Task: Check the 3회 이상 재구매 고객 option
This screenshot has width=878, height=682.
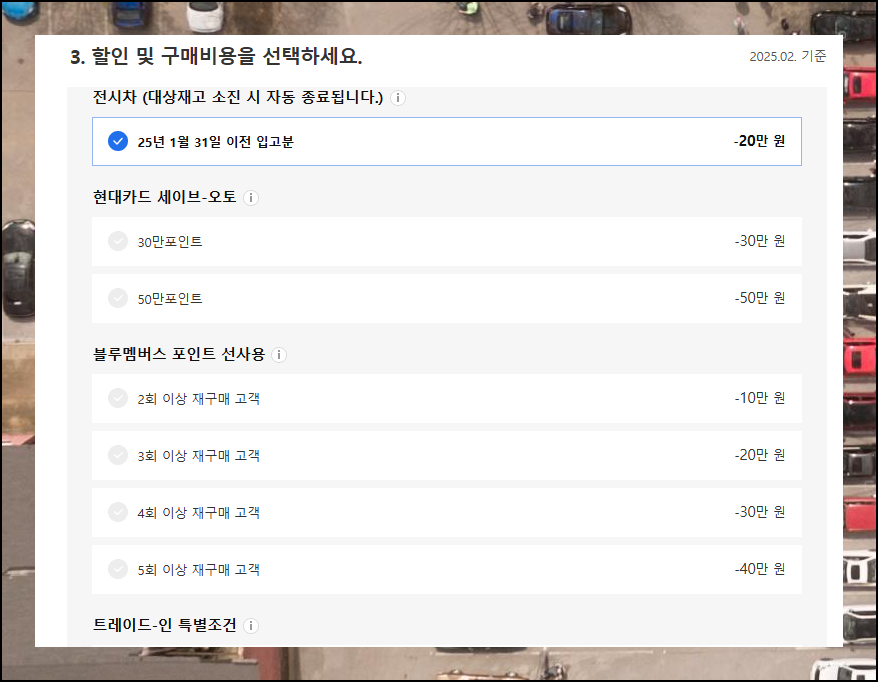Action: 118,455
